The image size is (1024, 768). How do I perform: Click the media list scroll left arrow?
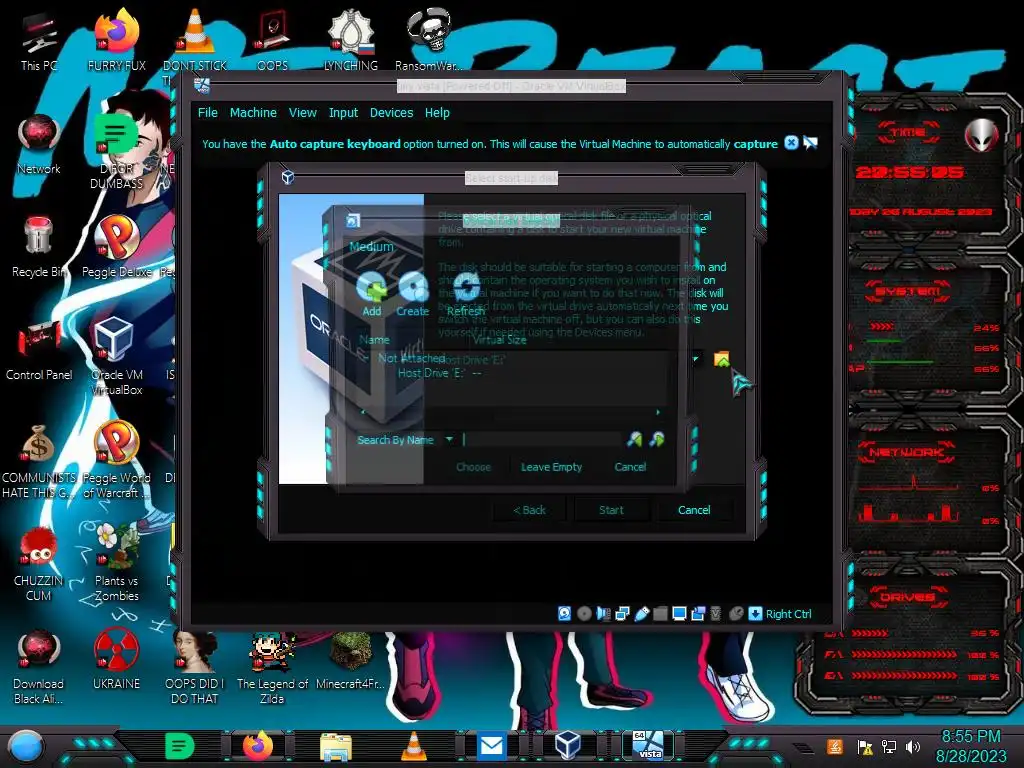pos(363,412)
